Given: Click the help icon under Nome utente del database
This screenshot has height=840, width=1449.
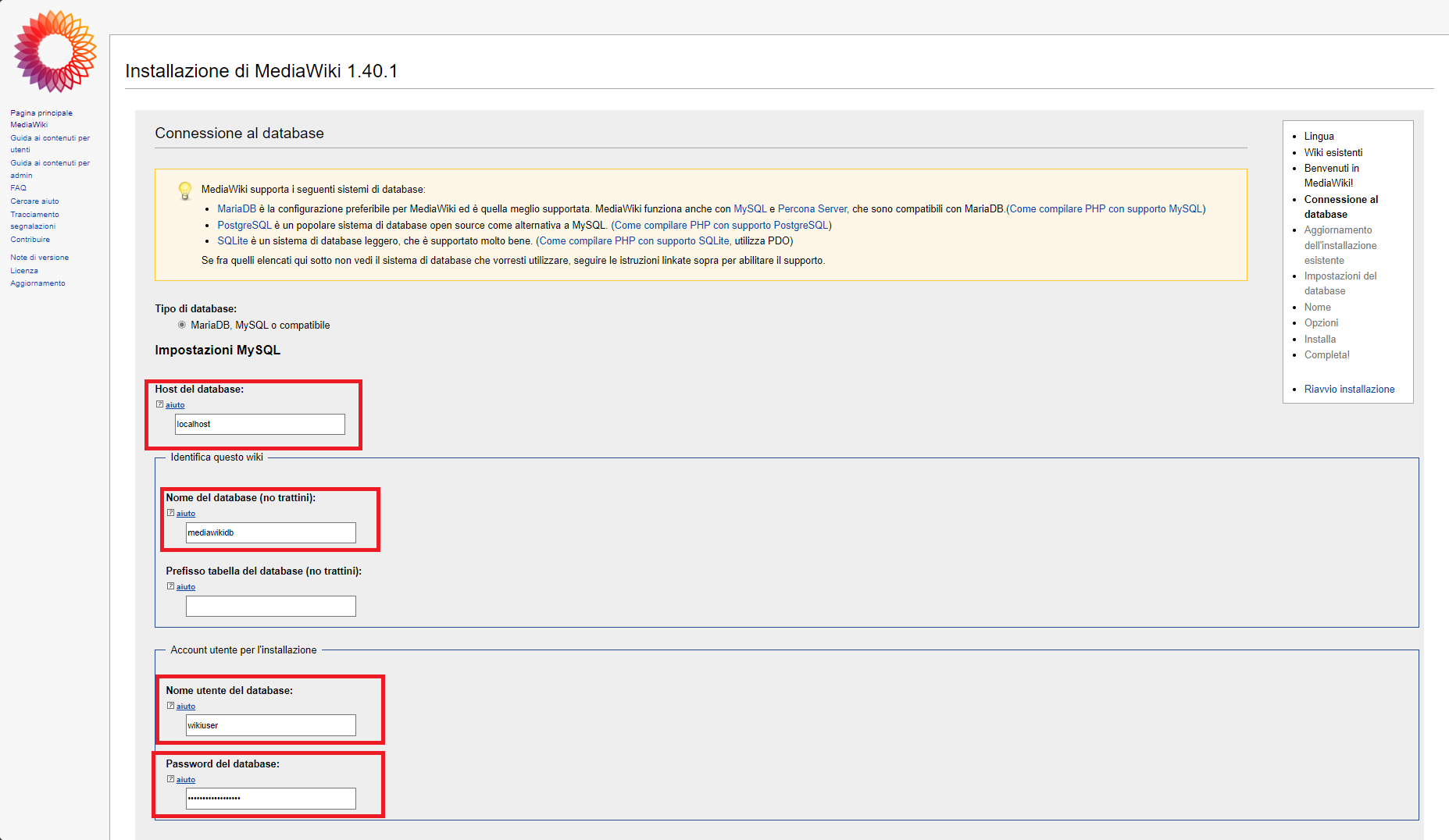Looking at the screenshot, I should [170, 706].
